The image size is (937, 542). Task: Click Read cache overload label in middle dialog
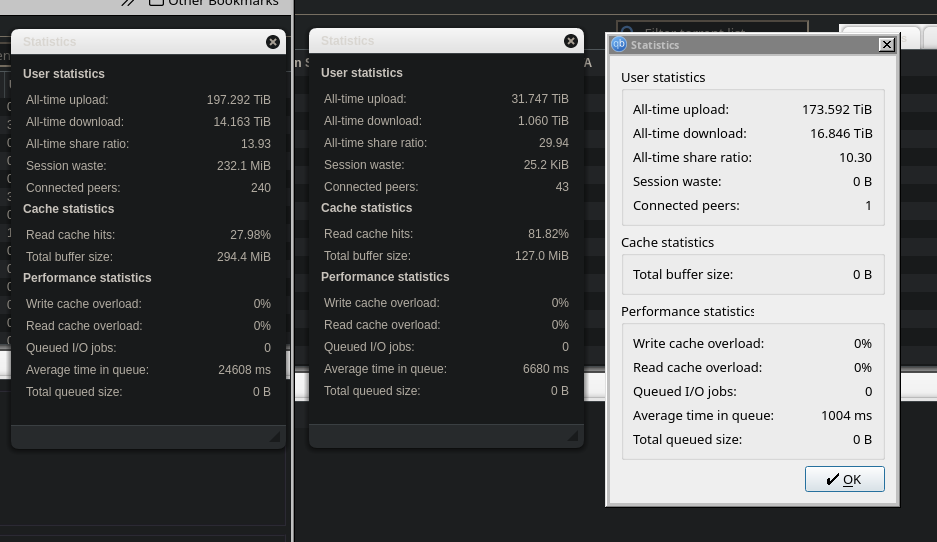point(382,325)
